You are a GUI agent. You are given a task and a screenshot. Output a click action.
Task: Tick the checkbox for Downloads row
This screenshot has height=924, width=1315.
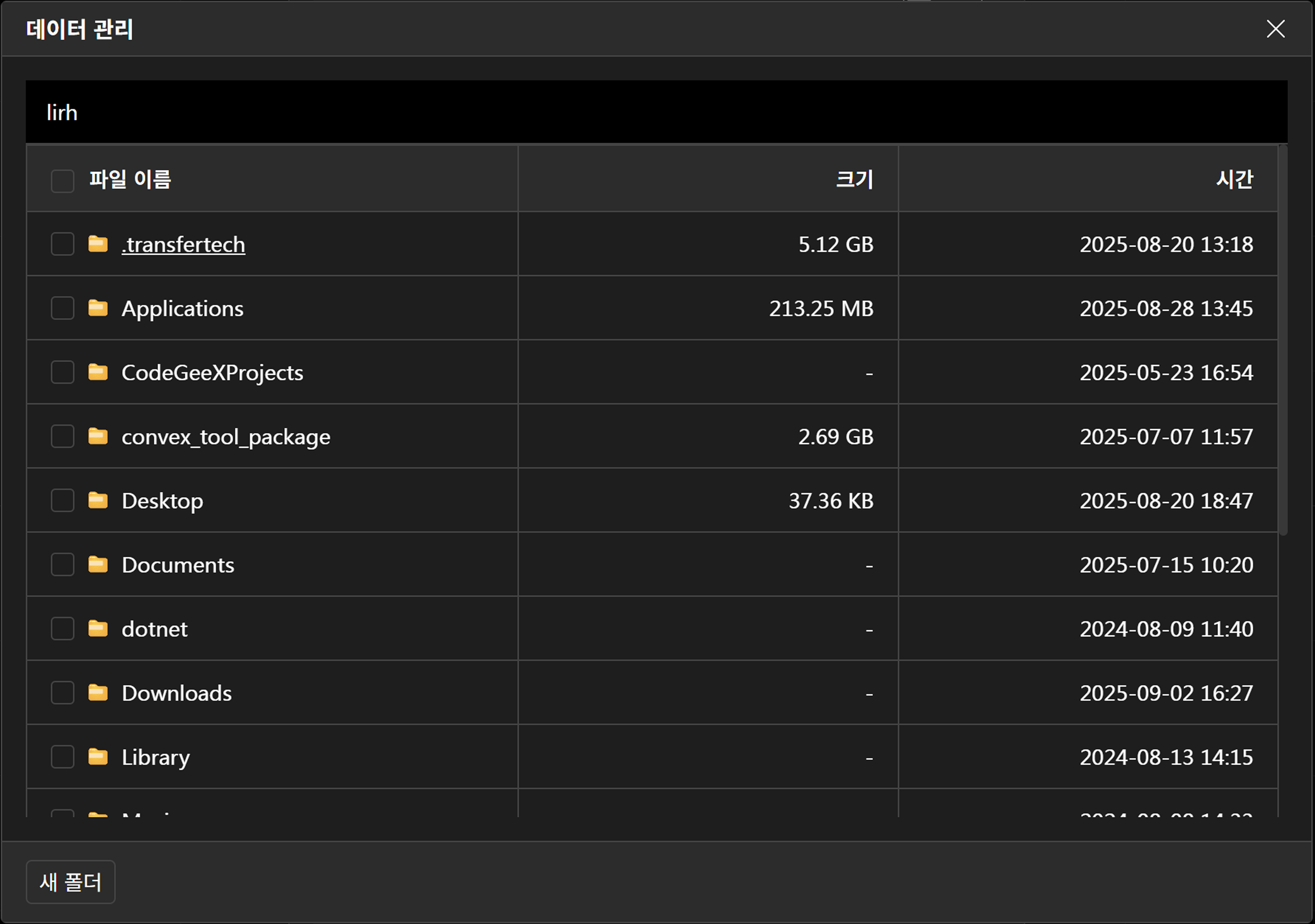click(x=62, y=693)
